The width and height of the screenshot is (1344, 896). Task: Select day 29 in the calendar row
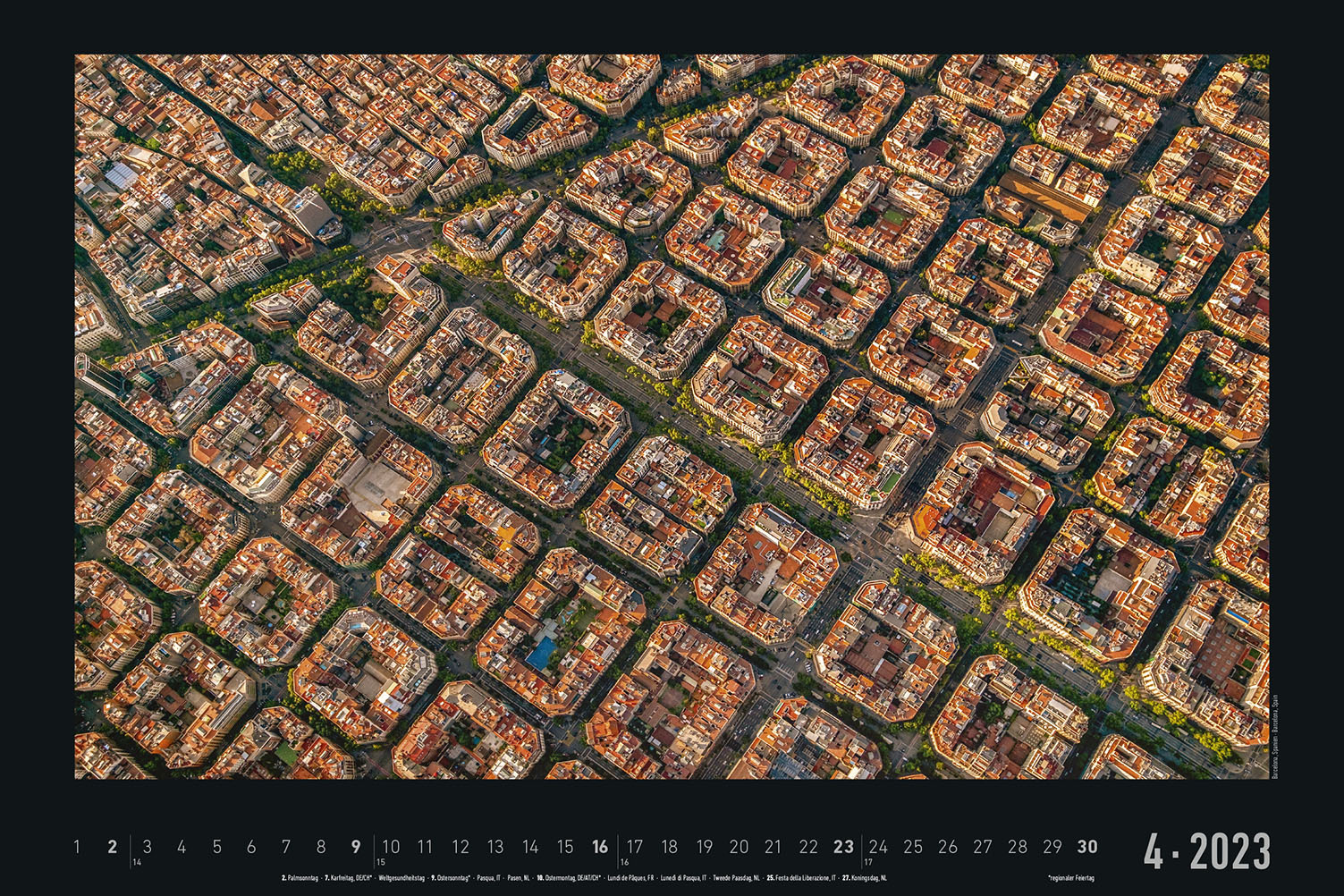(1052, 846)
